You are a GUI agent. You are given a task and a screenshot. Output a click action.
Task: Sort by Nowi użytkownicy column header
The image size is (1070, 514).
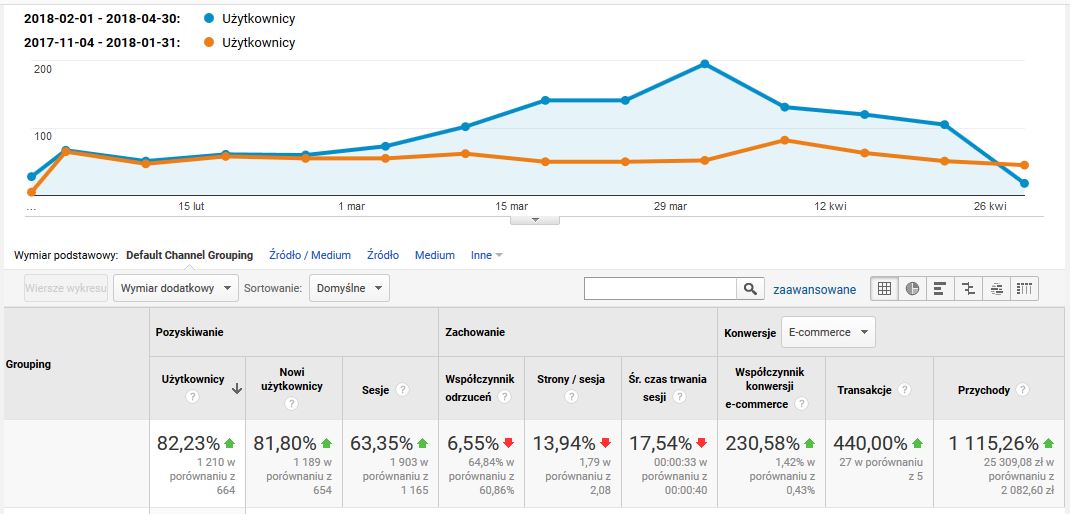point(292,379)
